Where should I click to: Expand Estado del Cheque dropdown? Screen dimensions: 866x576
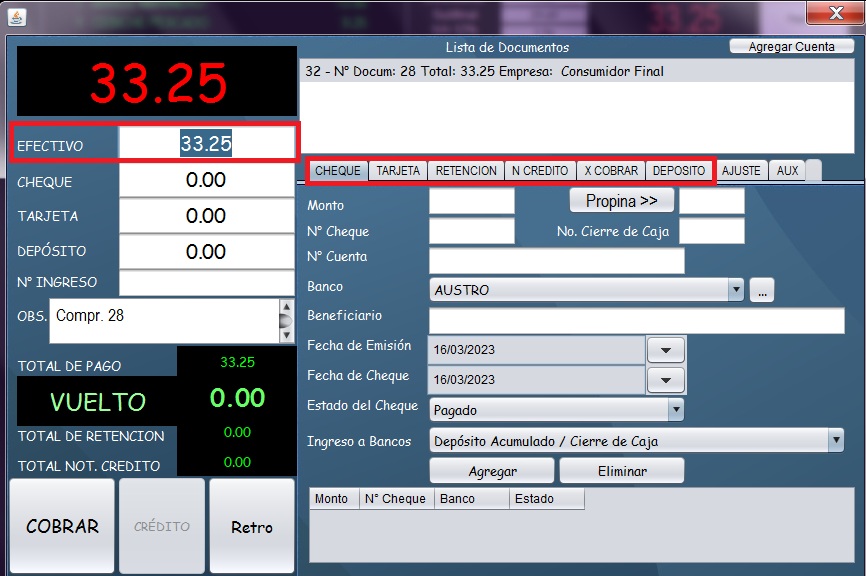[x=676, y=410]
